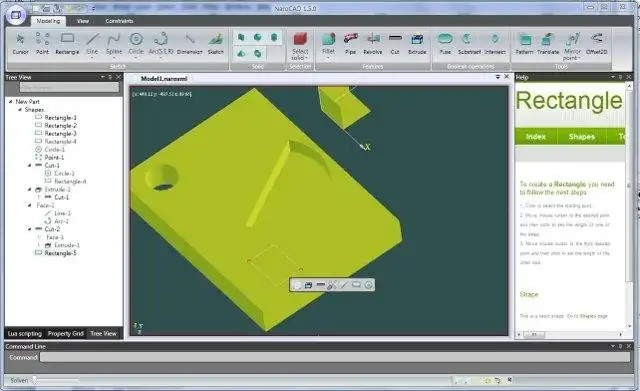Select the Dimension tool
The height and width of the screenshot is (391, 640).
[189, 44]
